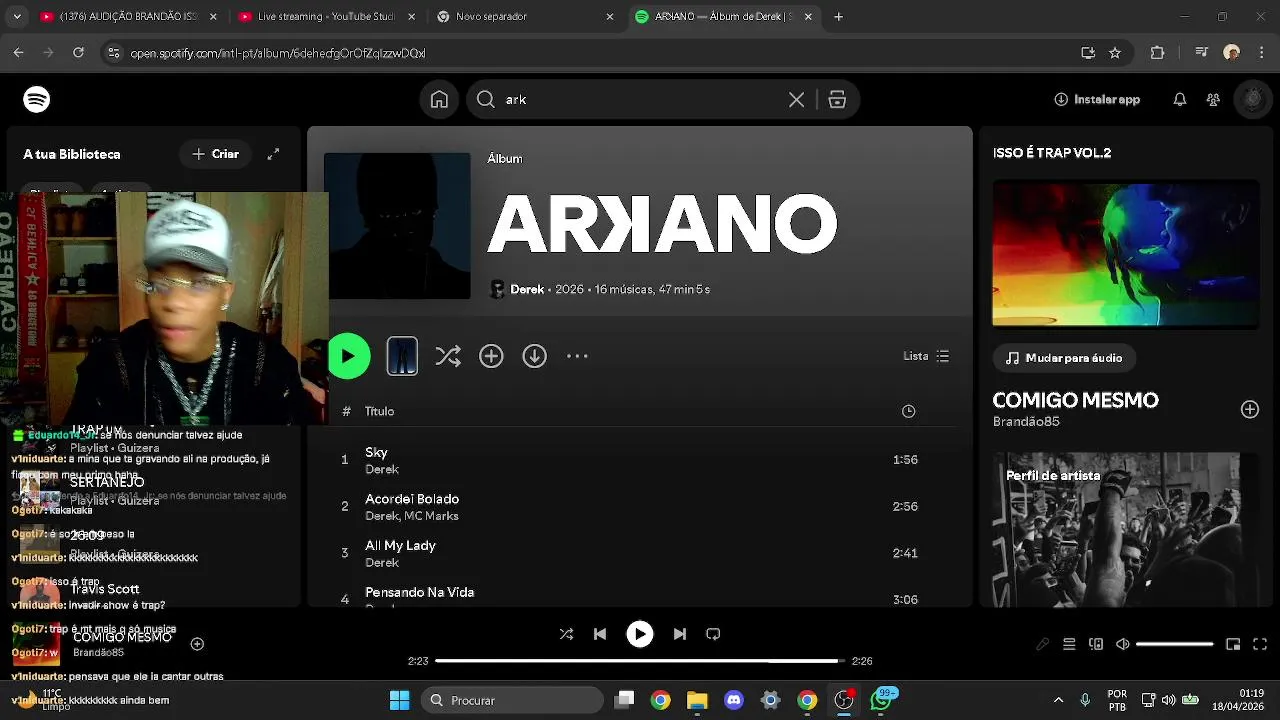Open the user profile avatar

click(x=1252, y=99)
